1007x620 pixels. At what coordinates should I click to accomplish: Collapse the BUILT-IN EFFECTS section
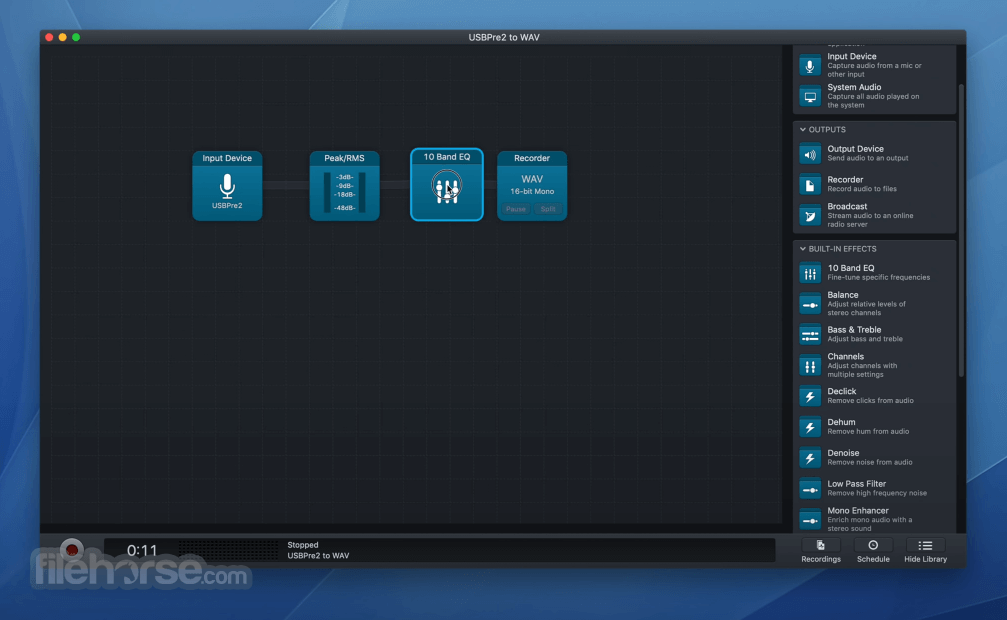tap(803, 249)
